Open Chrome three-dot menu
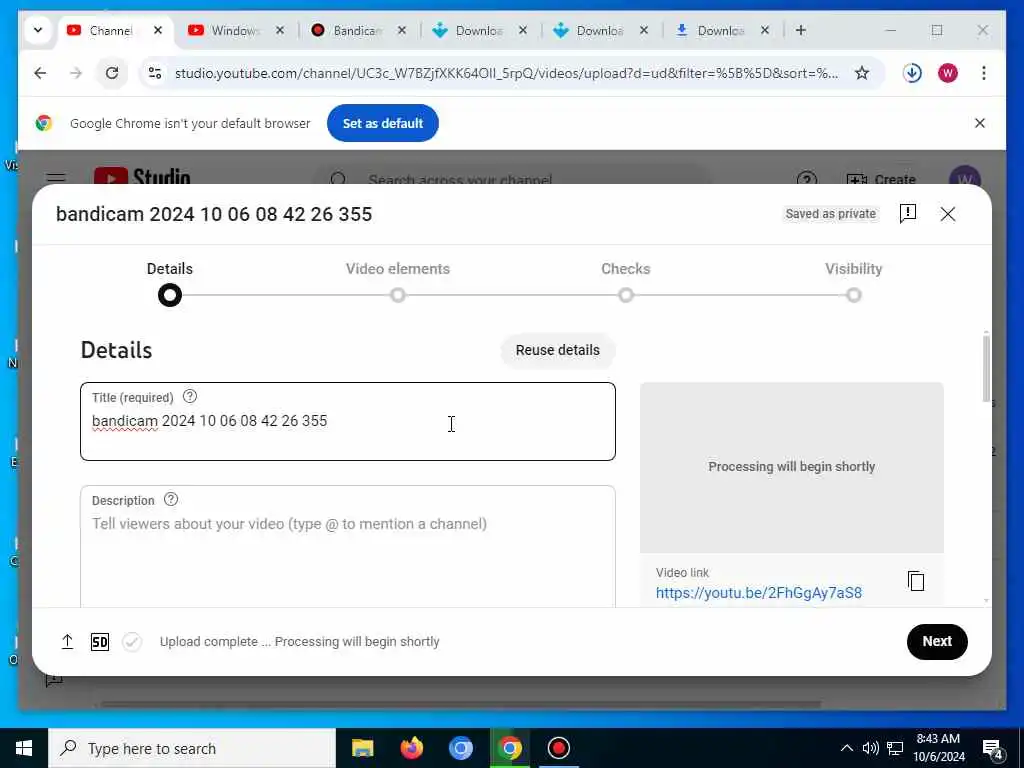 click(x=984, y=73)
